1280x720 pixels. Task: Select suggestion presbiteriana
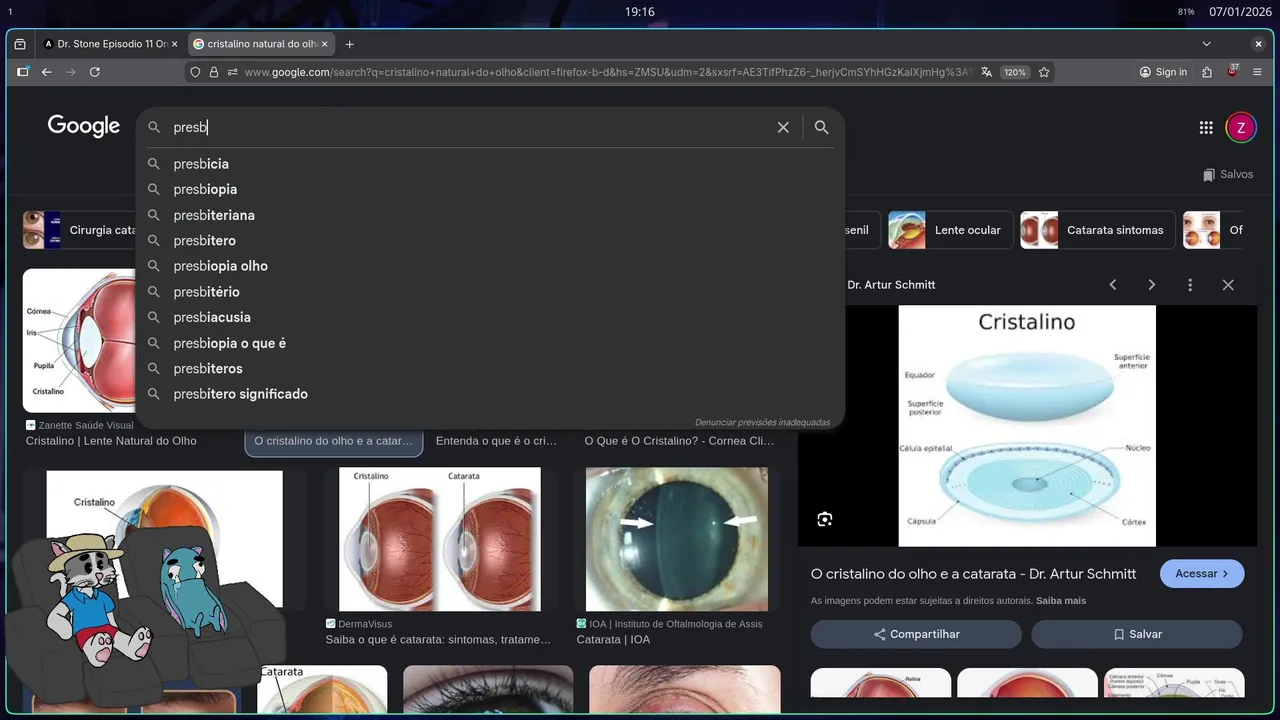[x=490, y=215]
